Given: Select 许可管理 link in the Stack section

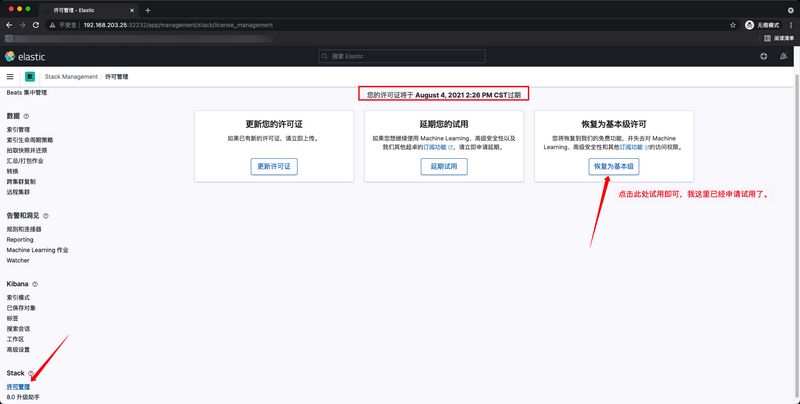Looking at the screenshot, I should pyautogui.click(x=18, y=387).
